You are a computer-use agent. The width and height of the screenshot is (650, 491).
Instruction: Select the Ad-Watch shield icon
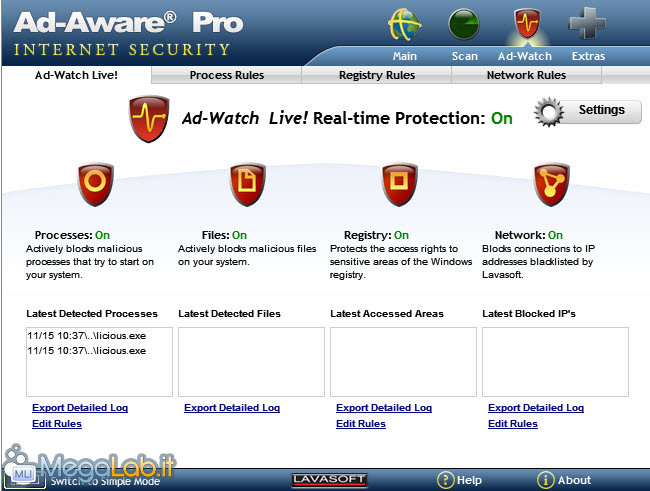click(524, 25)
